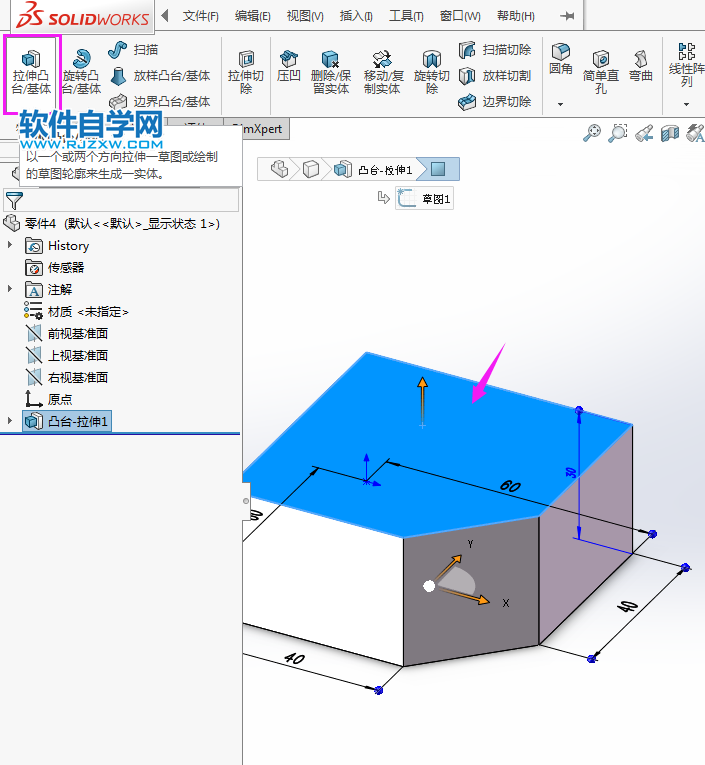Click the Zoom to Fit magnifier icon
The width and height of the screenshot is (705, 765).
point(592,133)
